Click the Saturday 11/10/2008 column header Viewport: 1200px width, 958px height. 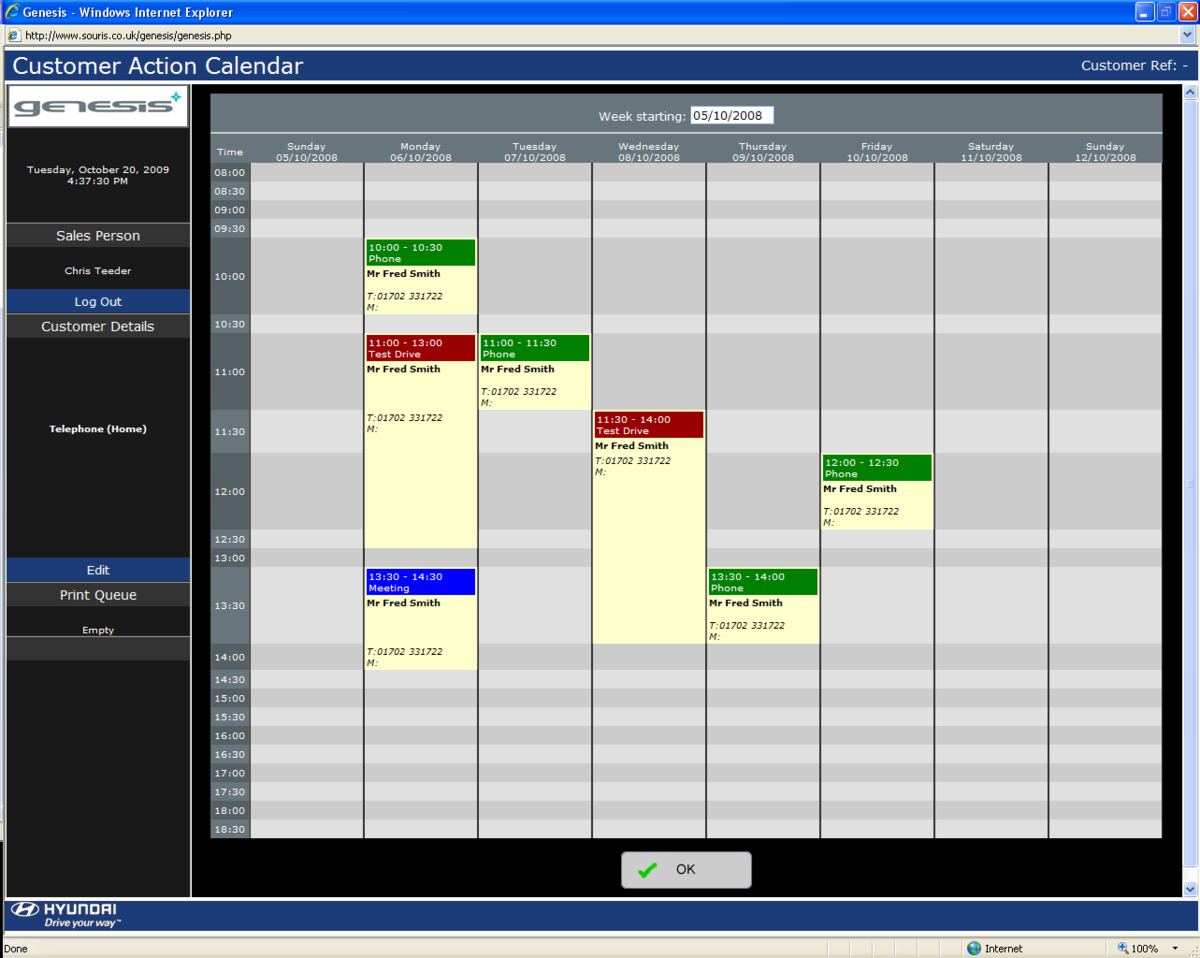(991, 152)
